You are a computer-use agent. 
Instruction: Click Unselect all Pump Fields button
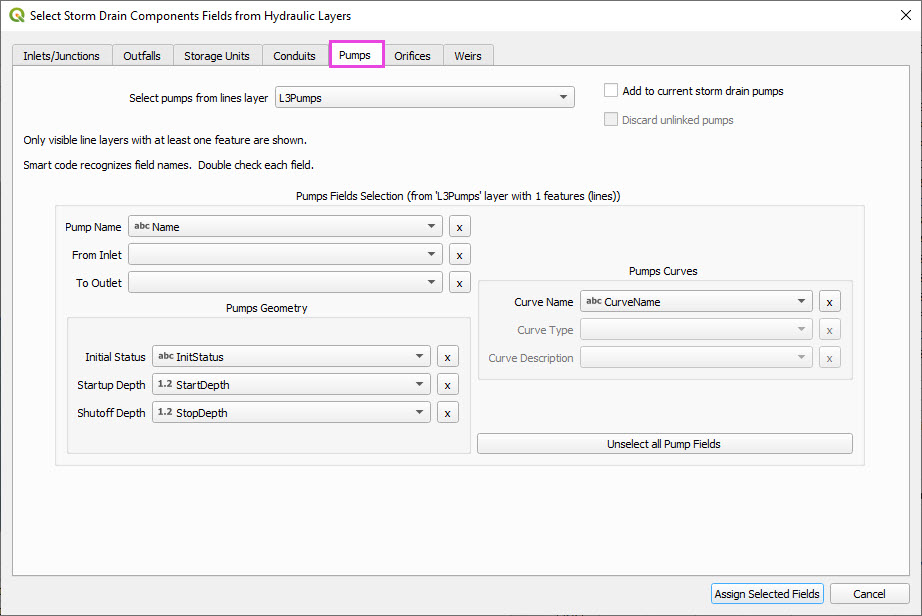pyautogui.click(x=664, y=444)
